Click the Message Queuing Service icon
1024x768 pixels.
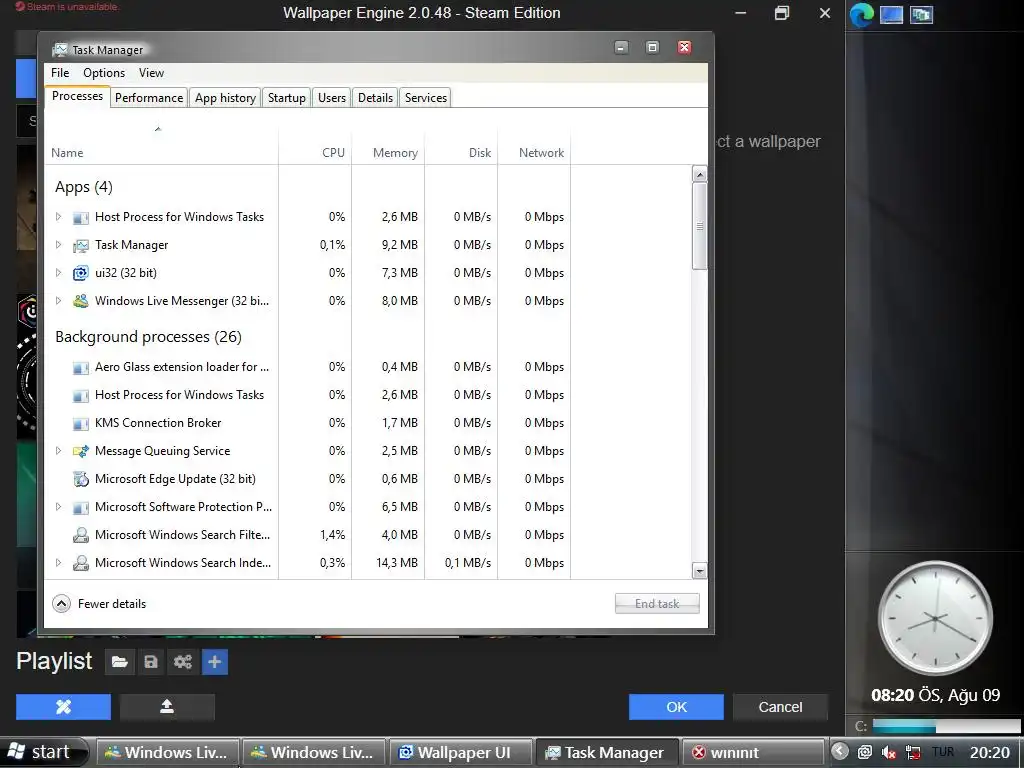(x=80, y=451)
